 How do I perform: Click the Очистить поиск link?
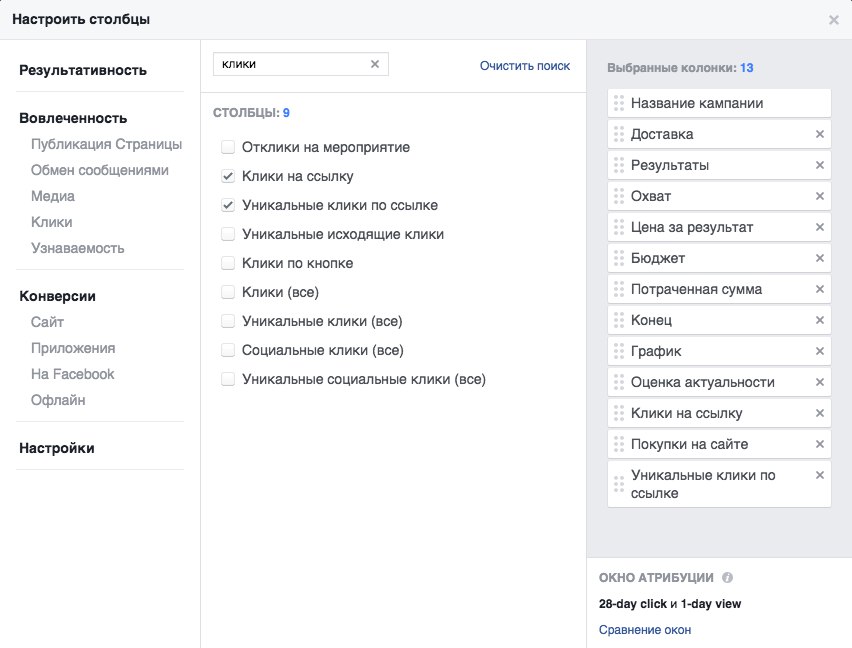pos(525,66)
